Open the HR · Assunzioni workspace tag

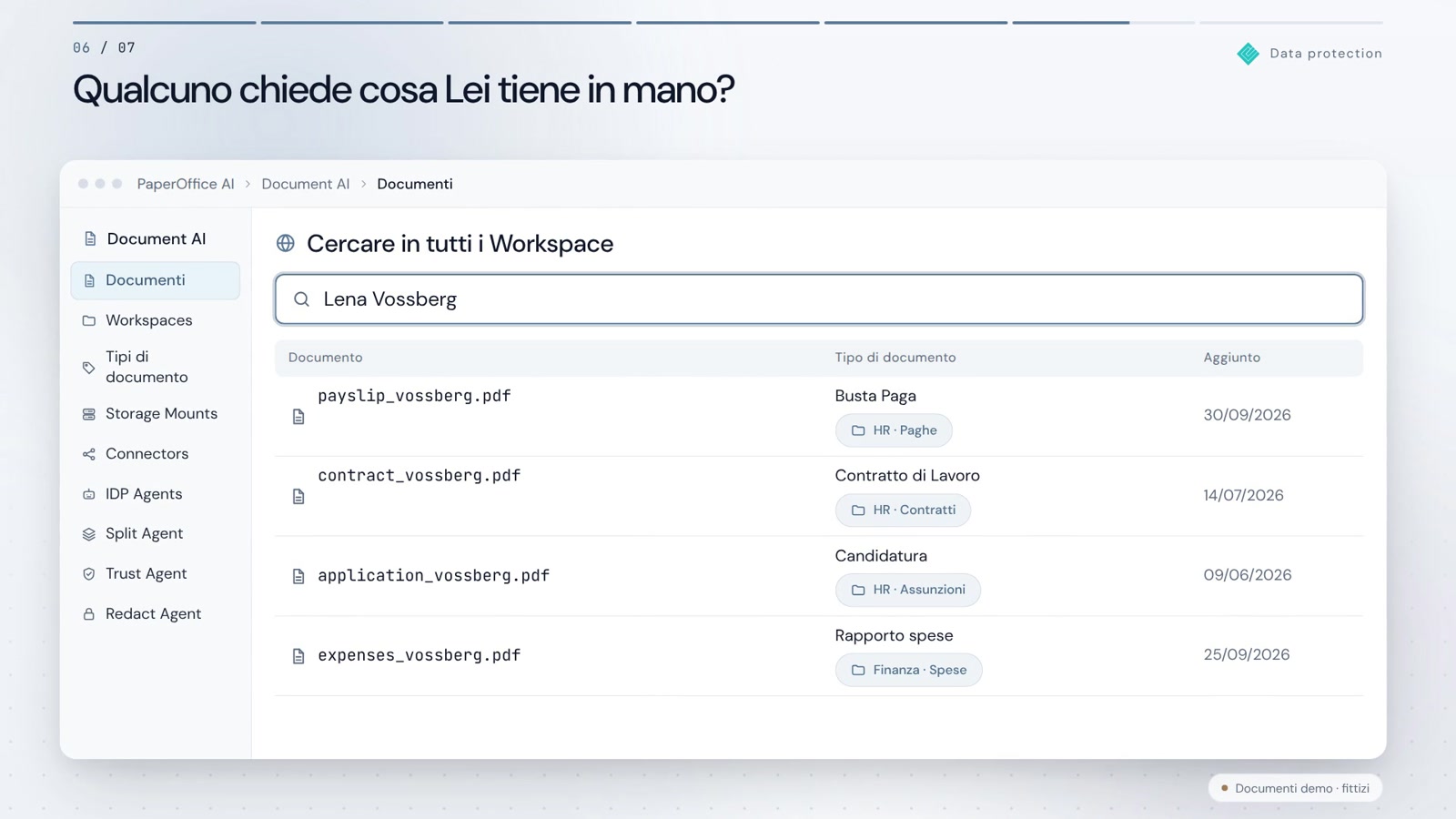point(908,590)
